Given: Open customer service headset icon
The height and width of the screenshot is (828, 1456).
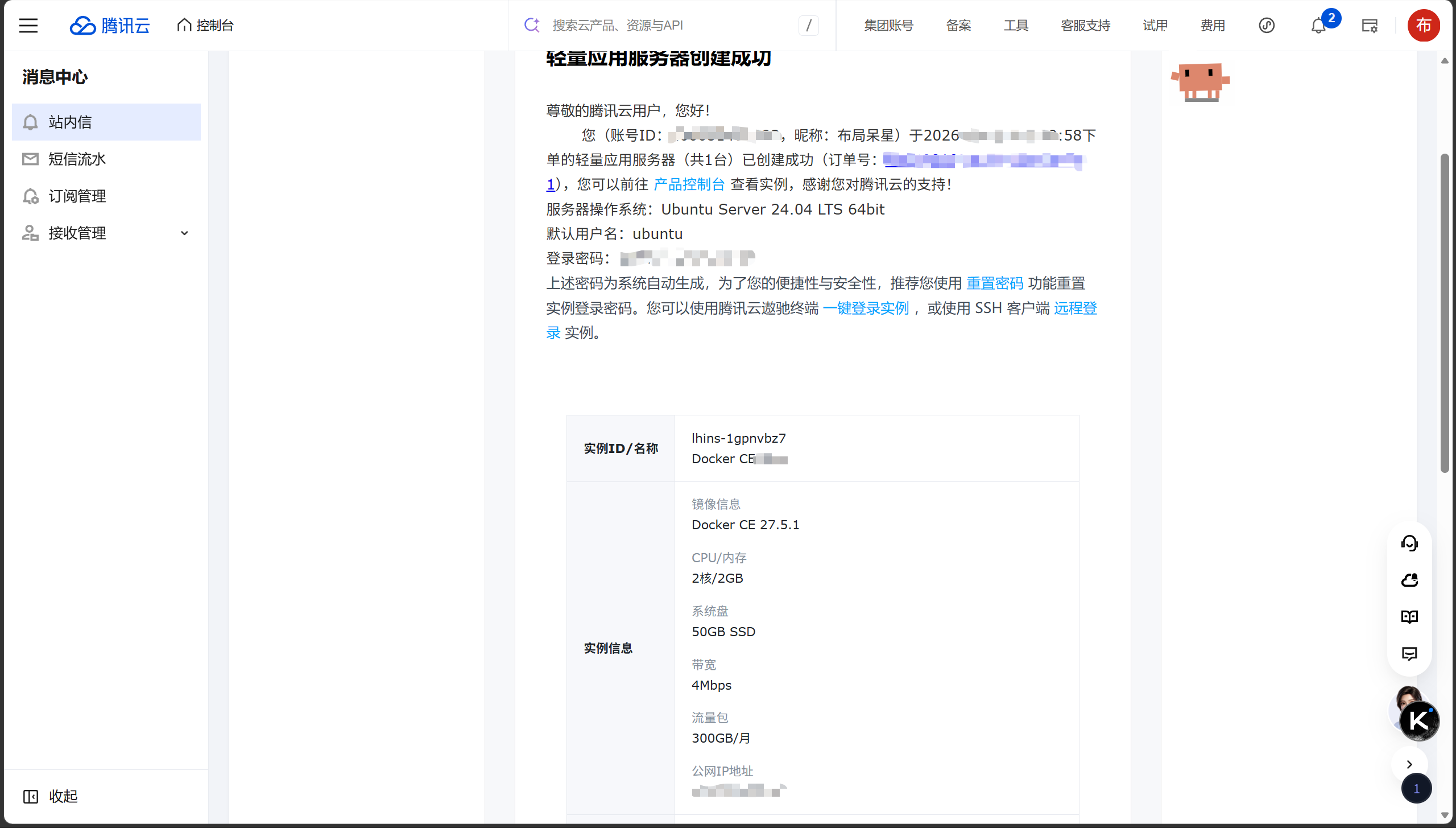Looking at the screenshot, I should (x=1409, y=543).
